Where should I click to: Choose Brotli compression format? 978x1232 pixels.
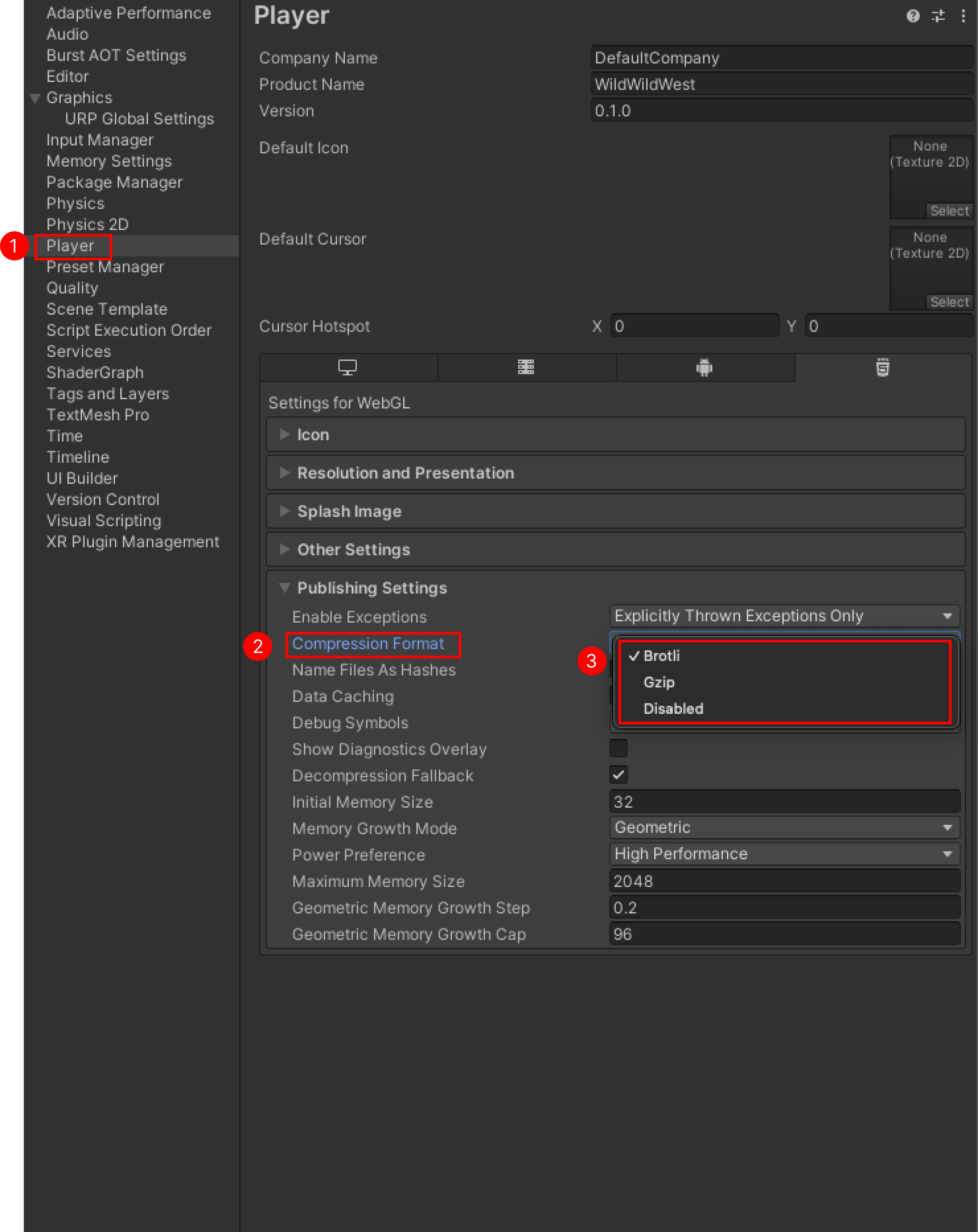(784, 656)
